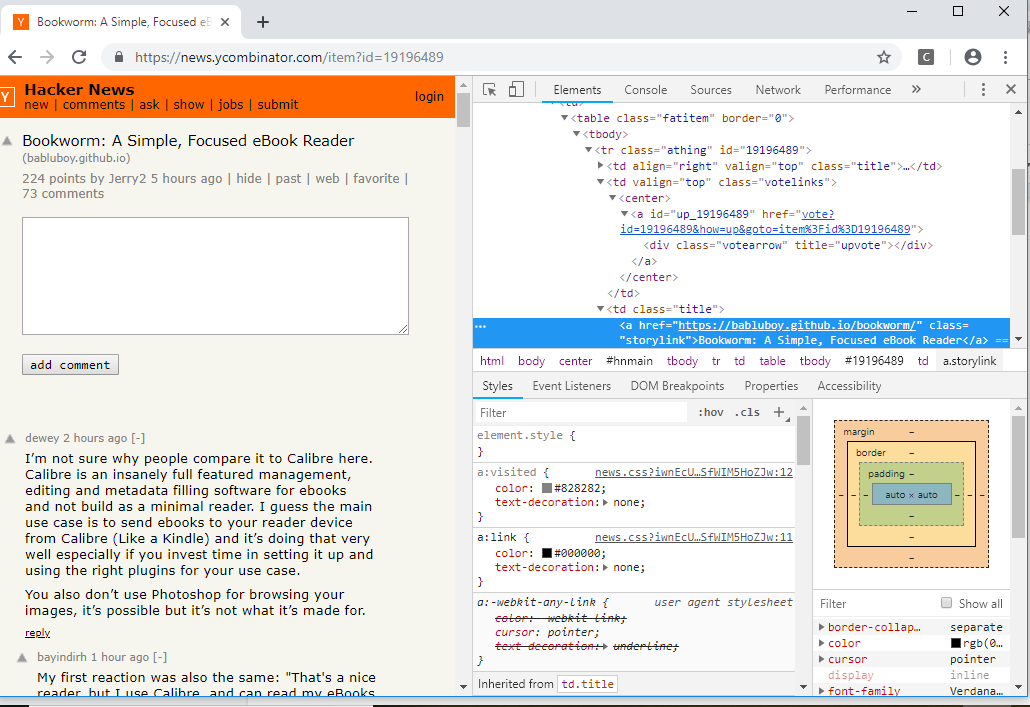Screen dimensions: 1030x707
Task: Enable the Show all computed styles checkbox
Action: tap(946, 603)
